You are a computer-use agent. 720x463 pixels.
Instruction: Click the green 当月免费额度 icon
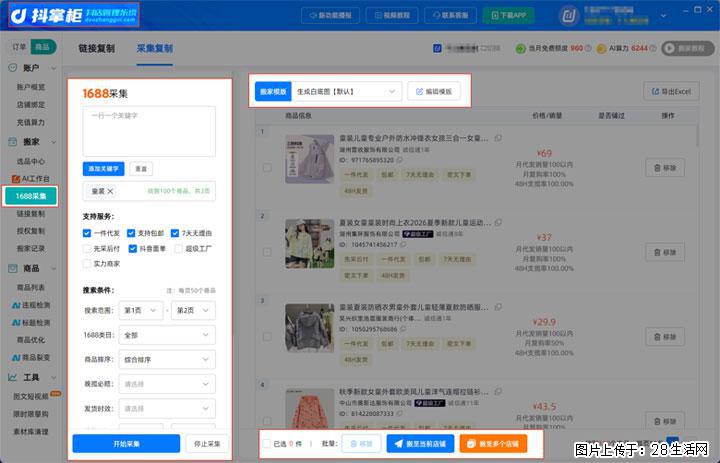(520, 48)
